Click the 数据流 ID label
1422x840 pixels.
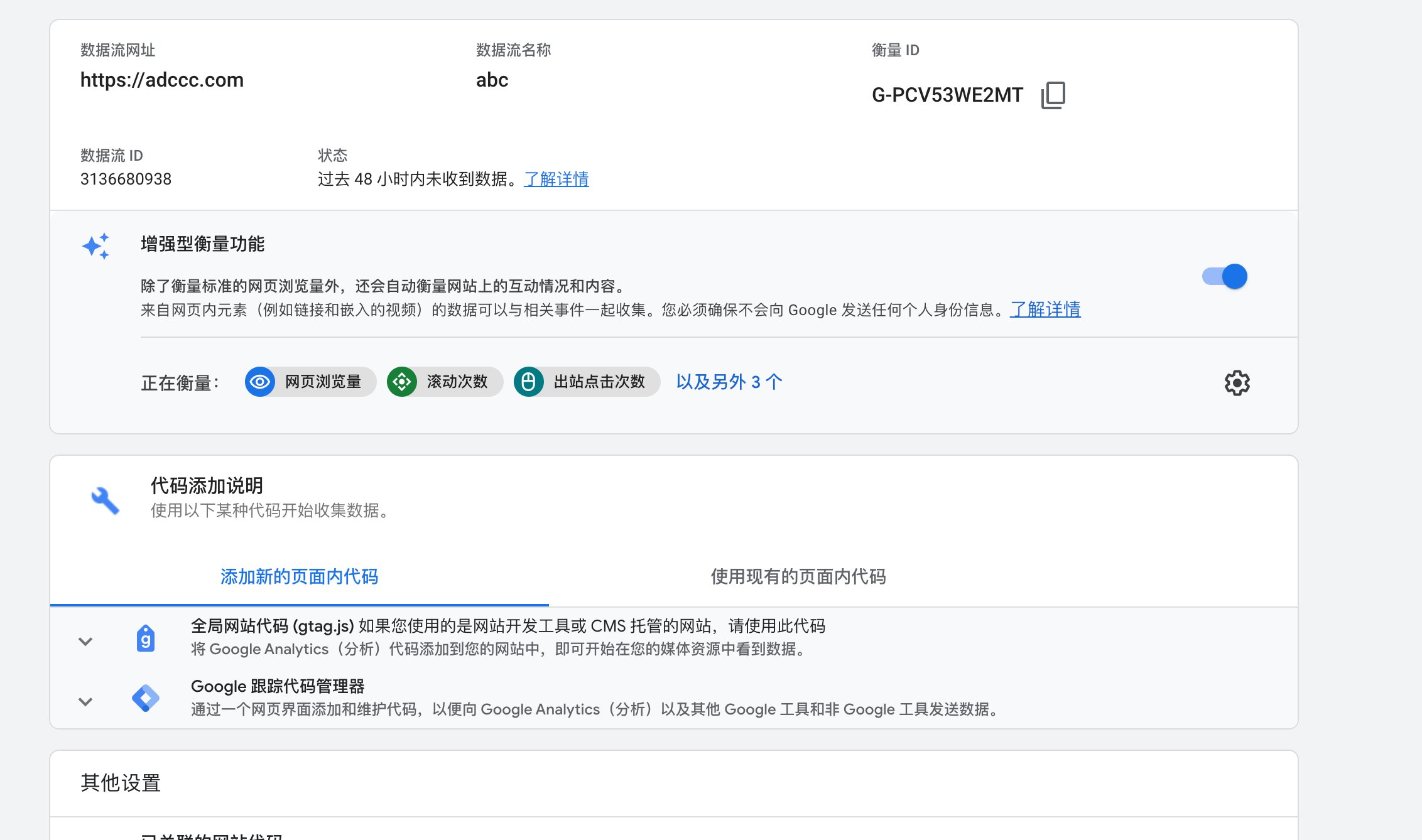click(112, 155)
